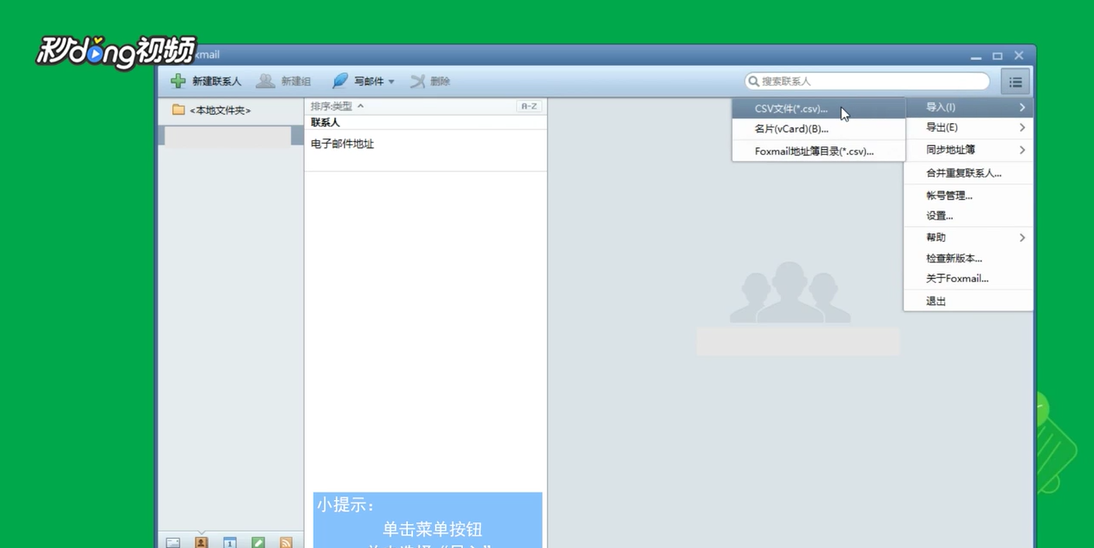Expand the 导入(I) submenu arrow
1094x548 pixels.
1022,108
